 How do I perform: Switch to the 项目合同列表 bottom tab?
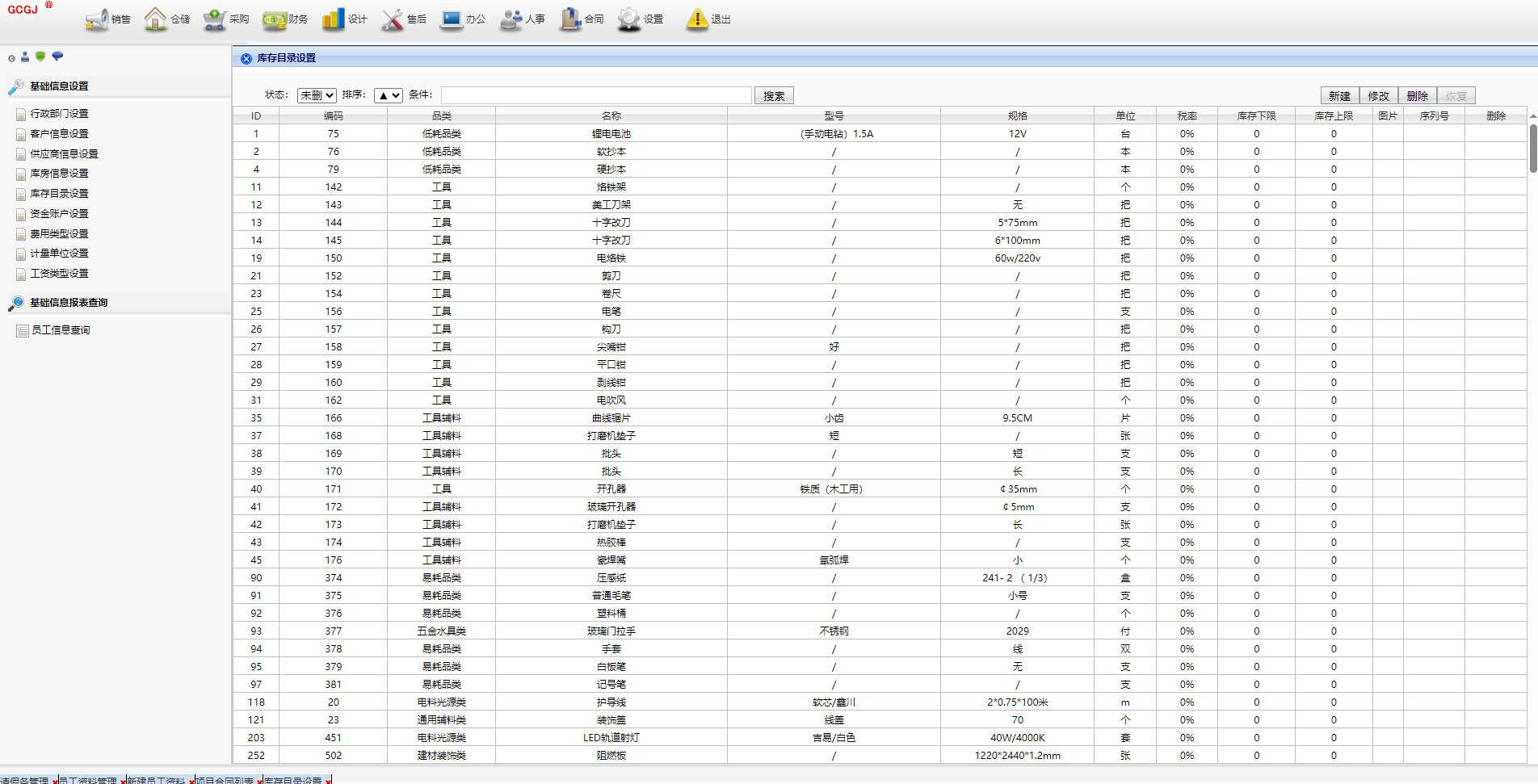click(225, 780)
